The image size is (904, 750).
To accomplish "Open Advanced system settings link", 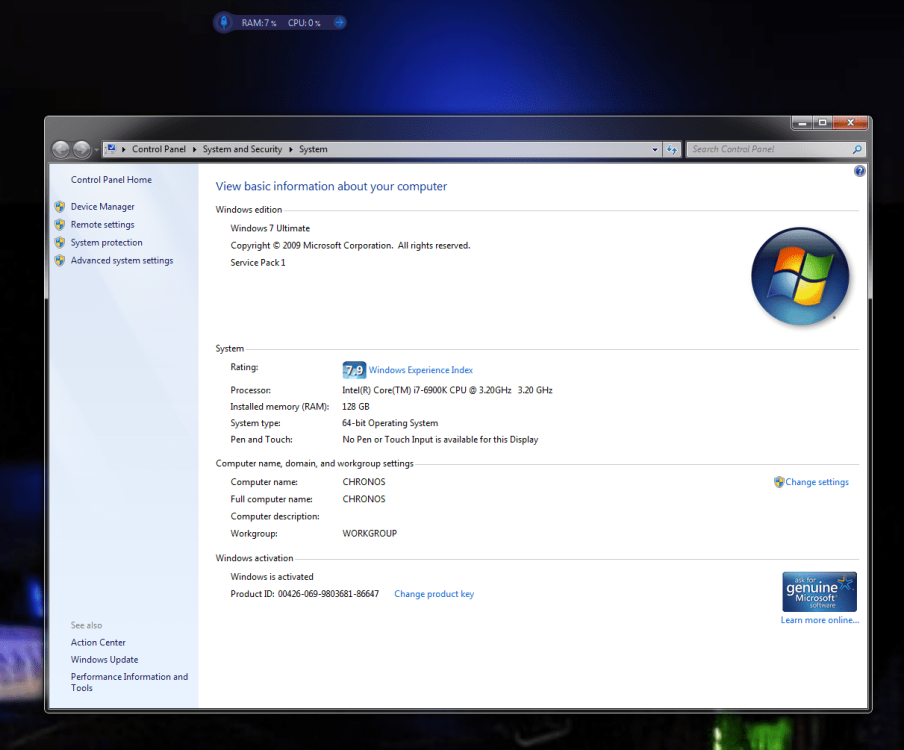I will coord(121,261).
